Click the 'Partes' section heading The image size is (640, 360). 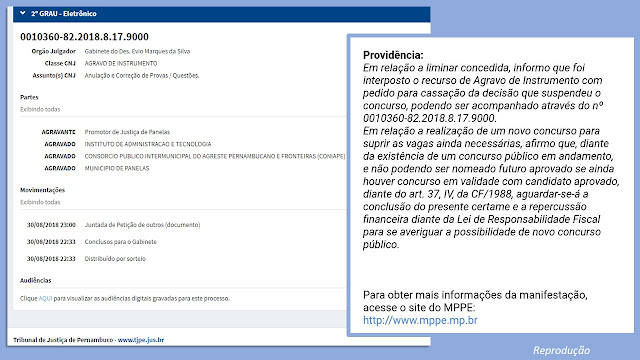click(29, 97)
